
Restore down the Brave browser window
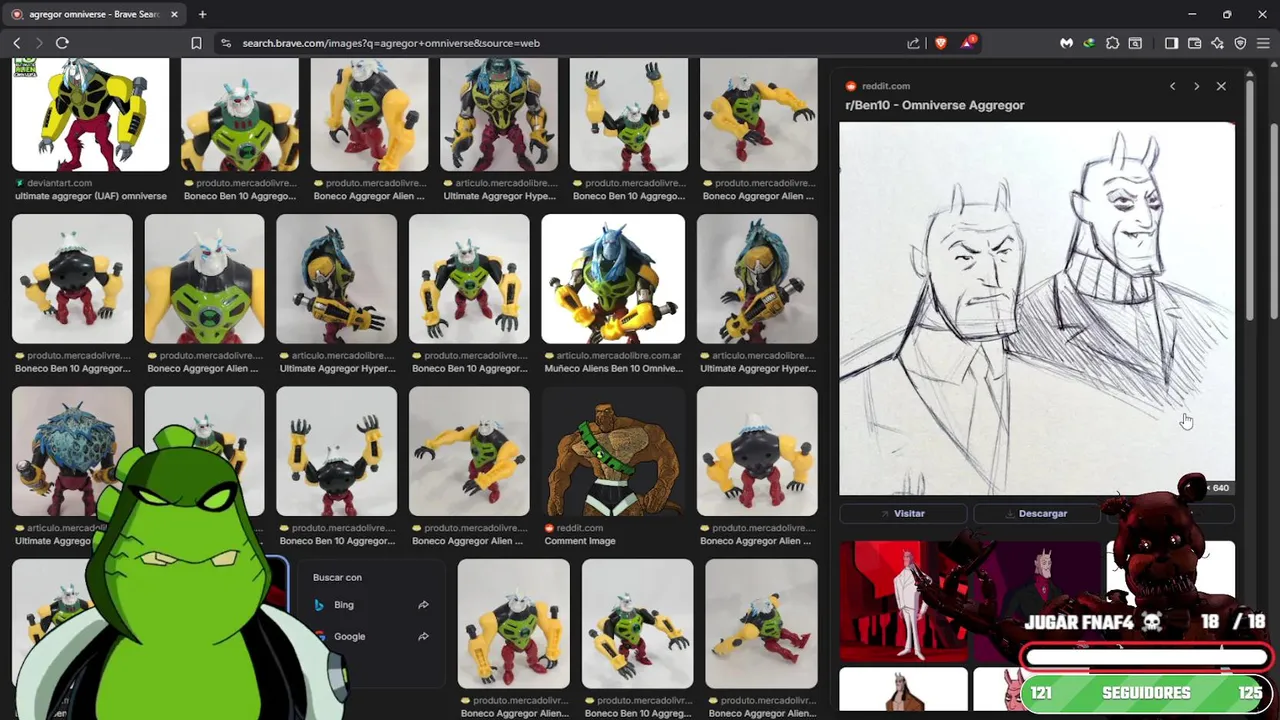[x=1227, y=14]
